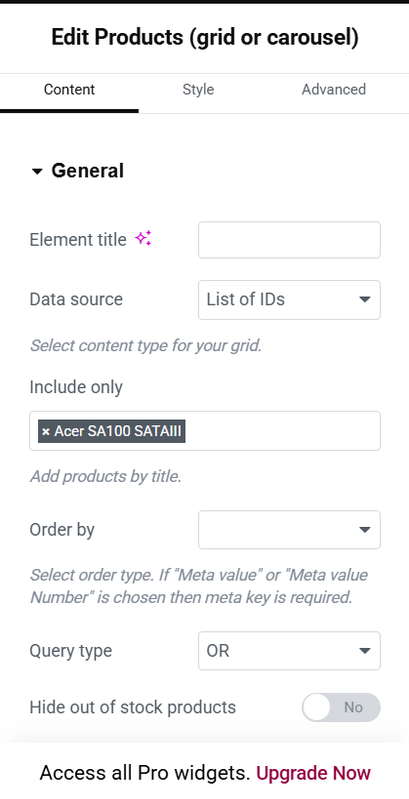Click empty area of Include only field

pos(283,431)
